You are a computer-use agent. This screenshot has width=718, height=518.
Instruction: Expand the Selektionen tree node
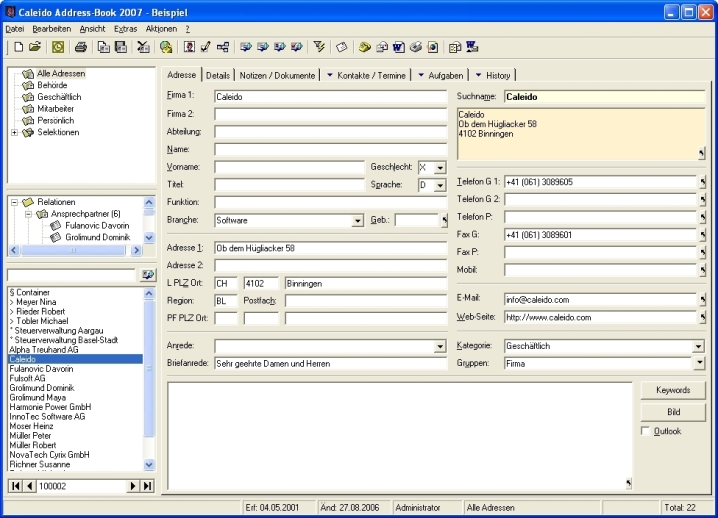pyautogui.click(x=14, y=132)
